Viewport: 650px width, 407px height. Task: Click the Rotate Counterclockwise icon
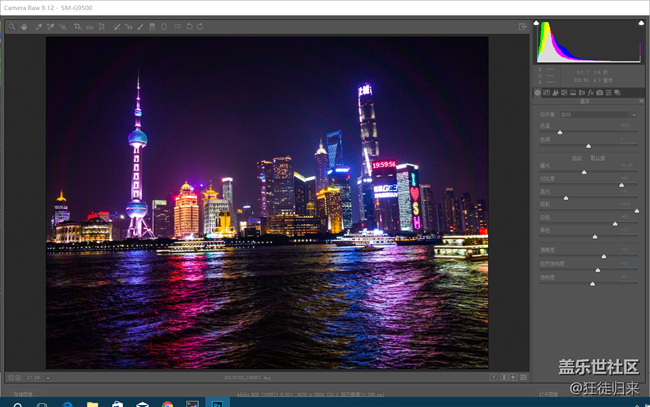click(x=189, y=27)
